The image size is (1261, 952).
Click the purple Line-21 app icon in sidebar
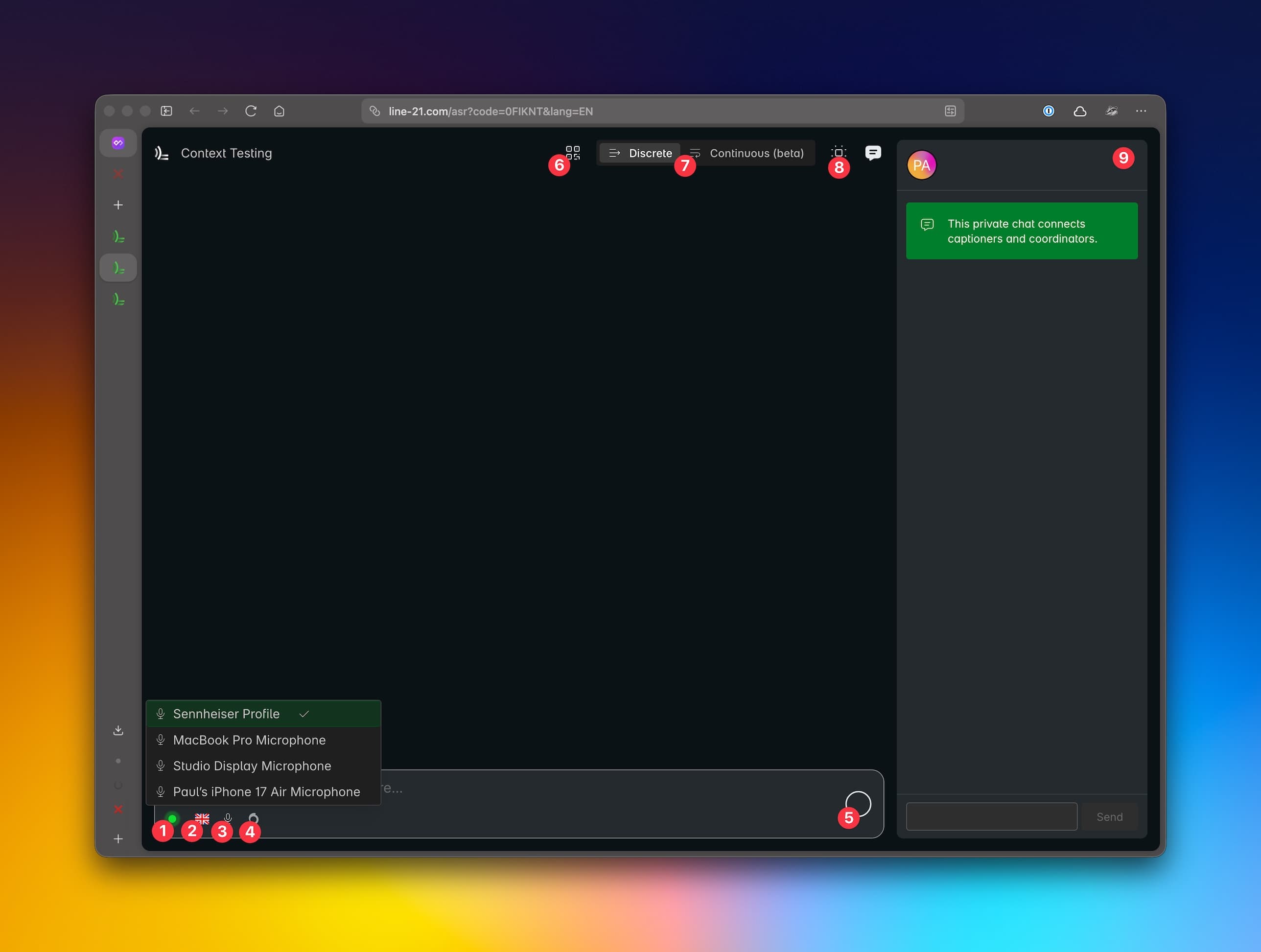[118, 143]
